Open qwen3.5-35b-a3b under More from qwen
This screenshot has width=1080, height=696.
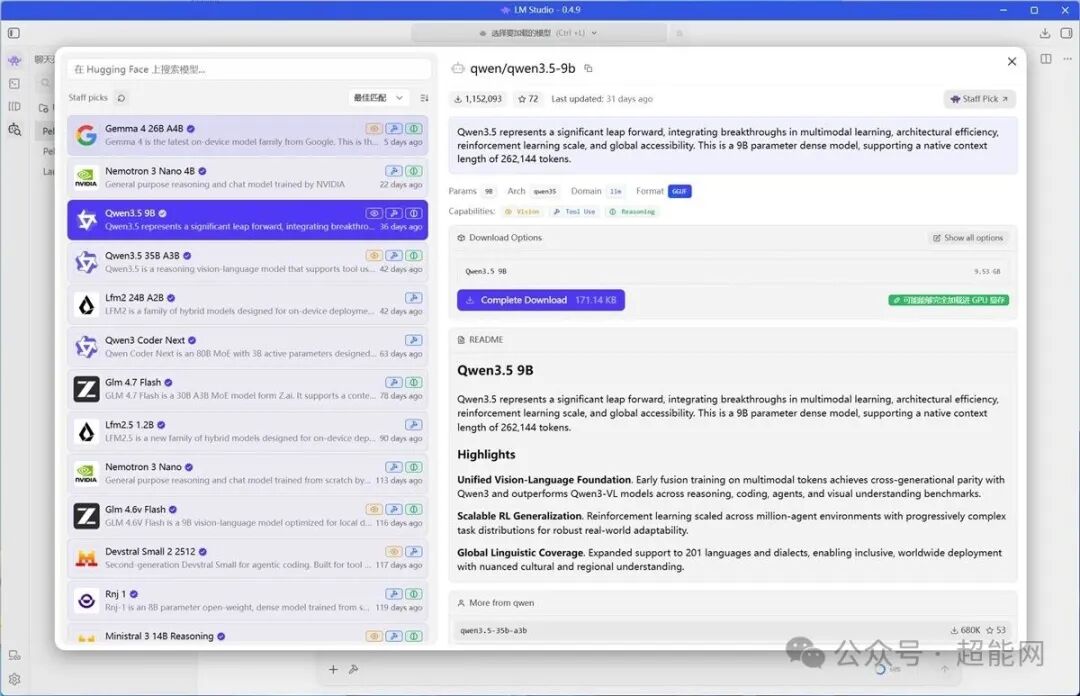(x=733, y=630)
